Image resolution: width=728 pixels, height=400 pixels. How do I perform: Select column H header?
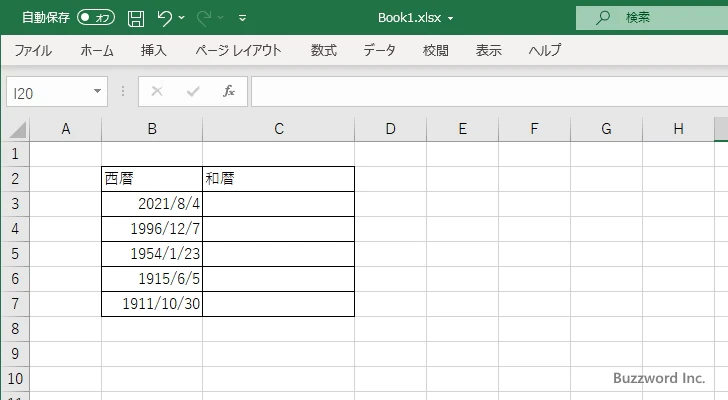pos(678,129)
